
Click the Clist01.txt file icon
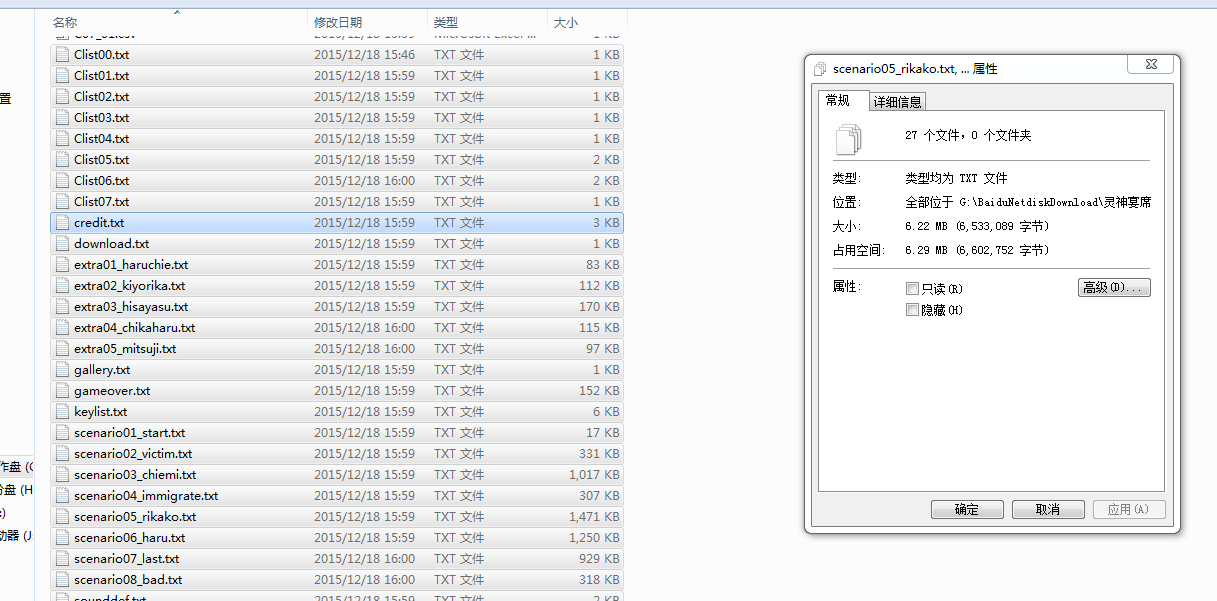tap(62, 76)
